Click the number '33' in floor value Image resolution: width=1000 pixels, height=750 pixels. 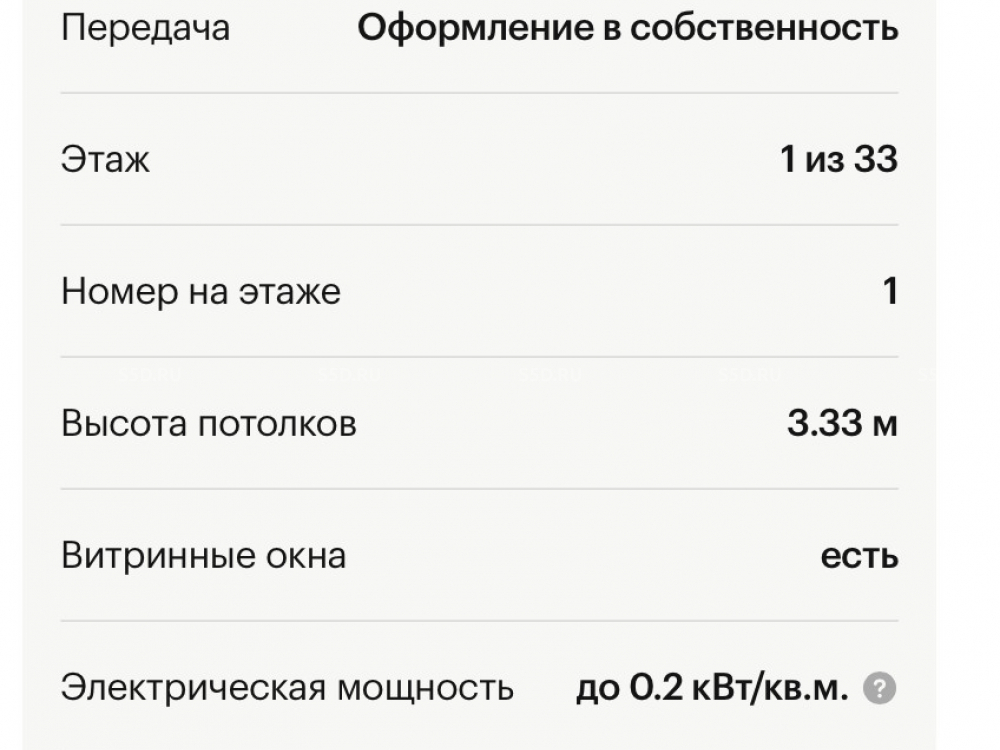click(x=875, y=160)
